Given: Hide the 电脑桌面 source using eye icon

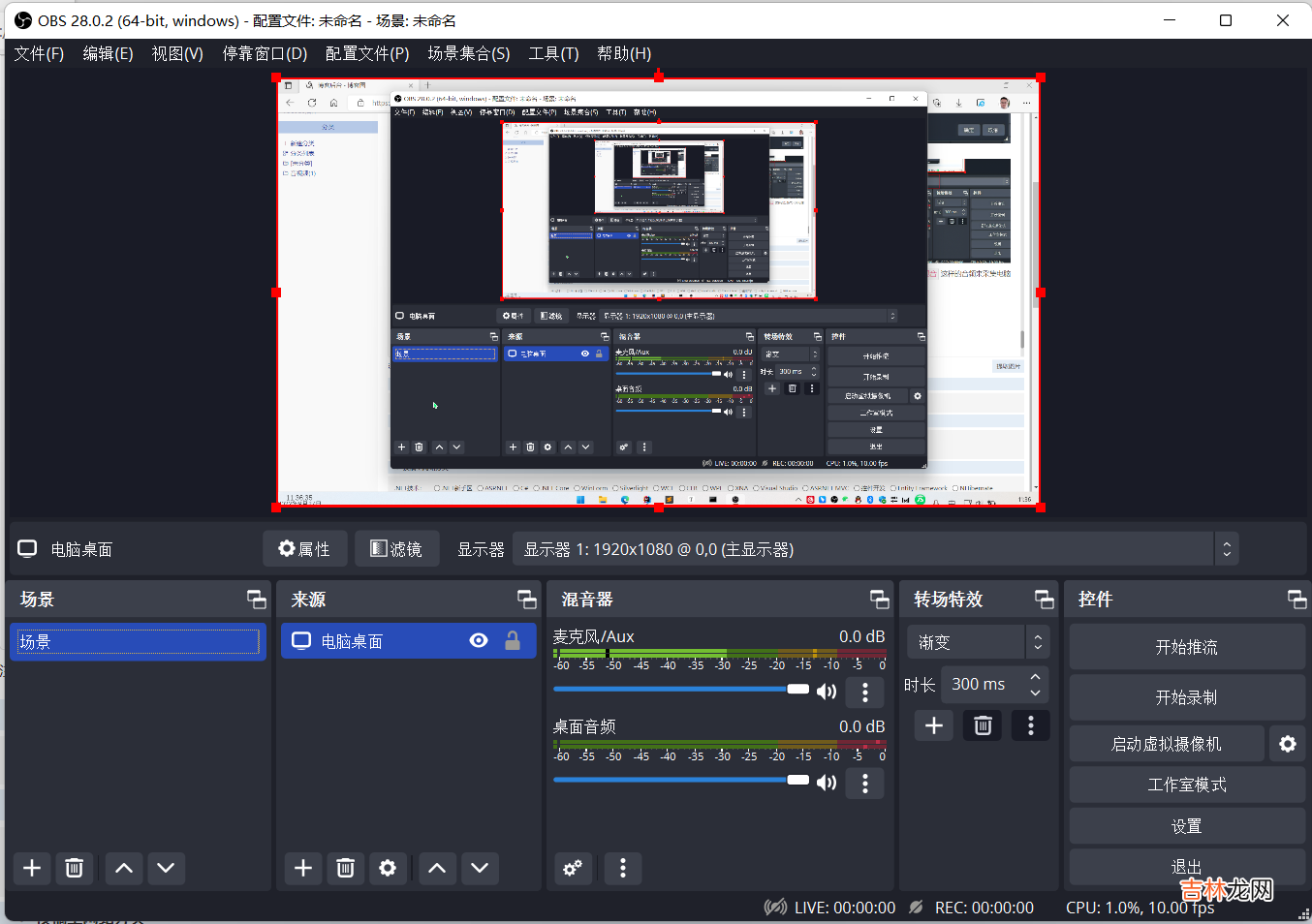Looking at the screenshot, I should [479, 641].
